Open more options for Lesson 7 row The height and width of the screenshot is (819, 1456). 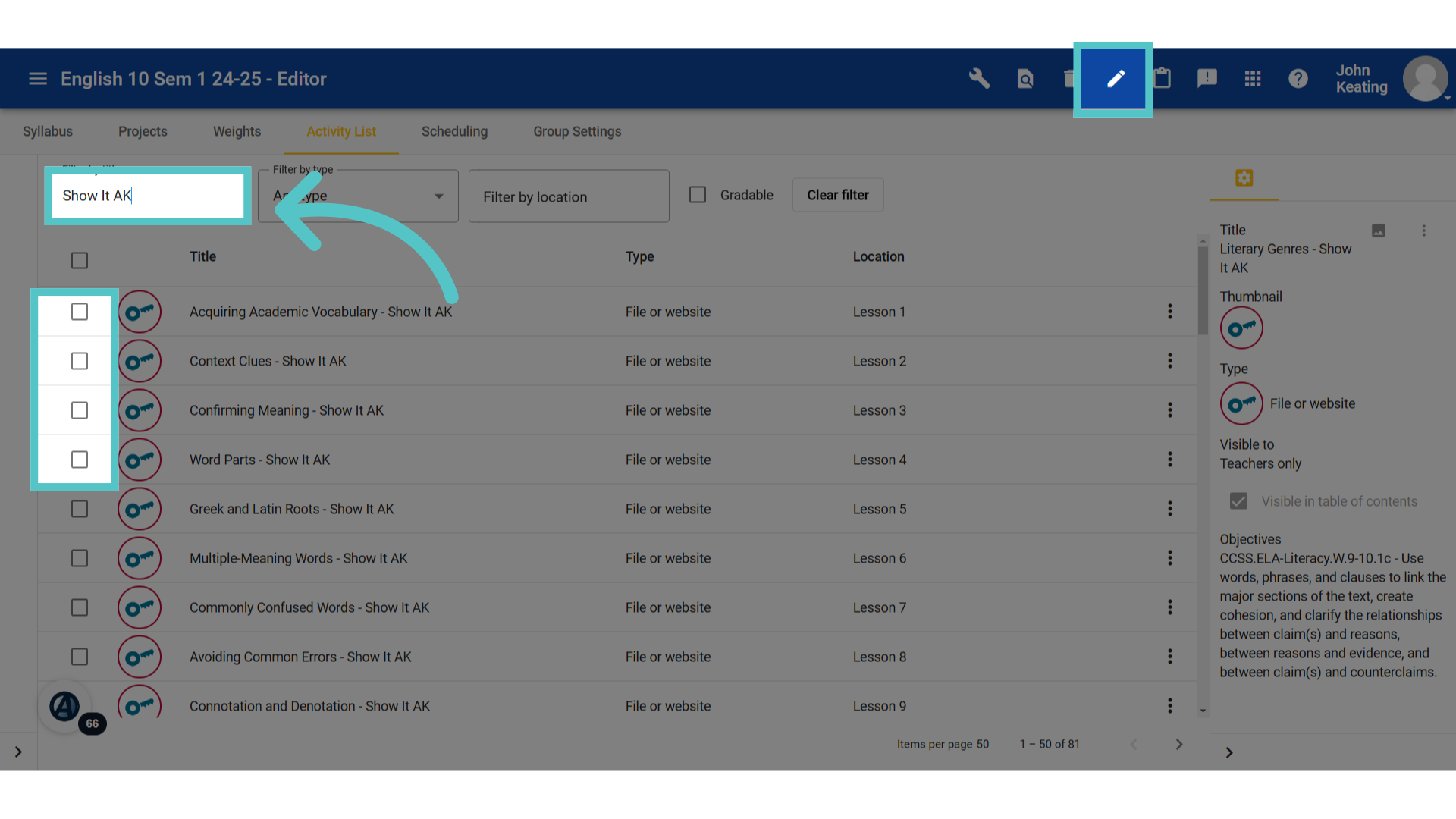tap(1170, 607)
